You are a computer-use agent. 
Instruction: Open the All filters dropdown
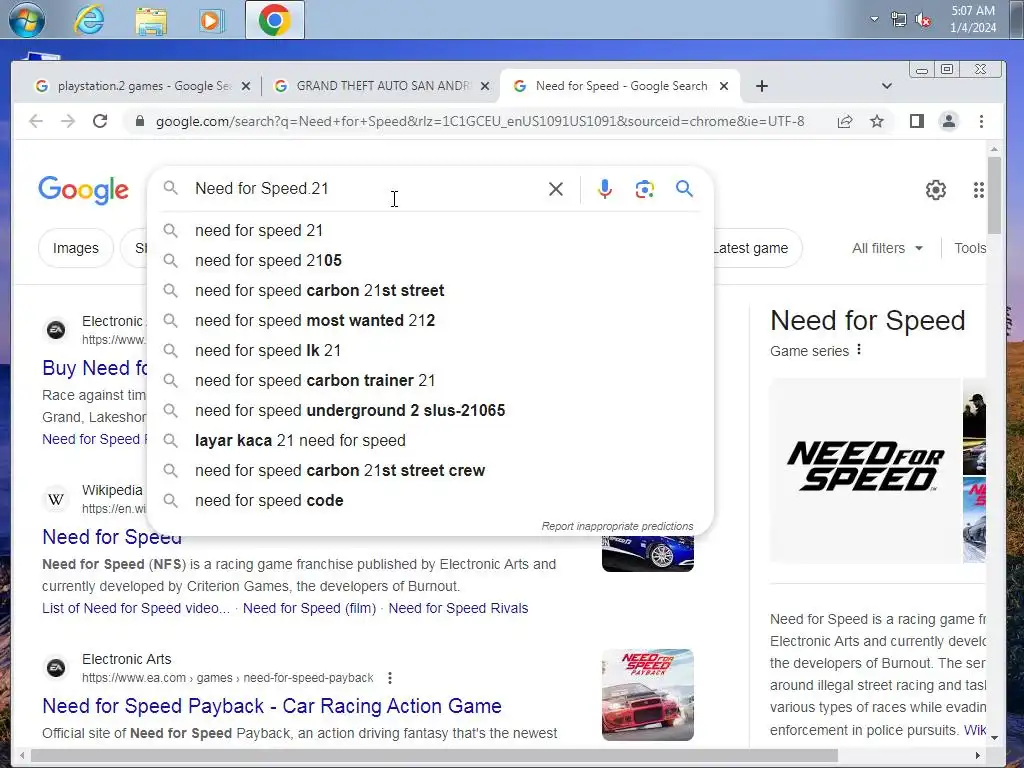click(888, 248)
